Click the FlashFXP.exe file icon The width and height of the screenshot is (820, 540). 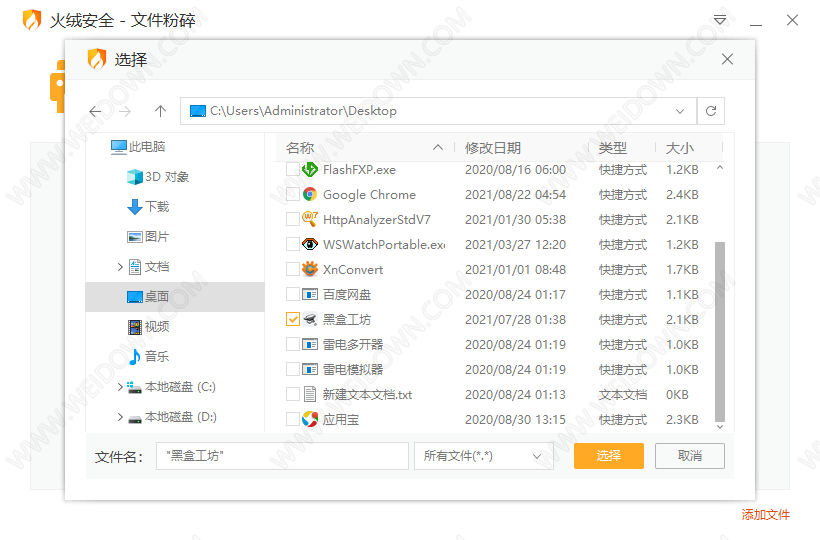[x=310, y=170]
